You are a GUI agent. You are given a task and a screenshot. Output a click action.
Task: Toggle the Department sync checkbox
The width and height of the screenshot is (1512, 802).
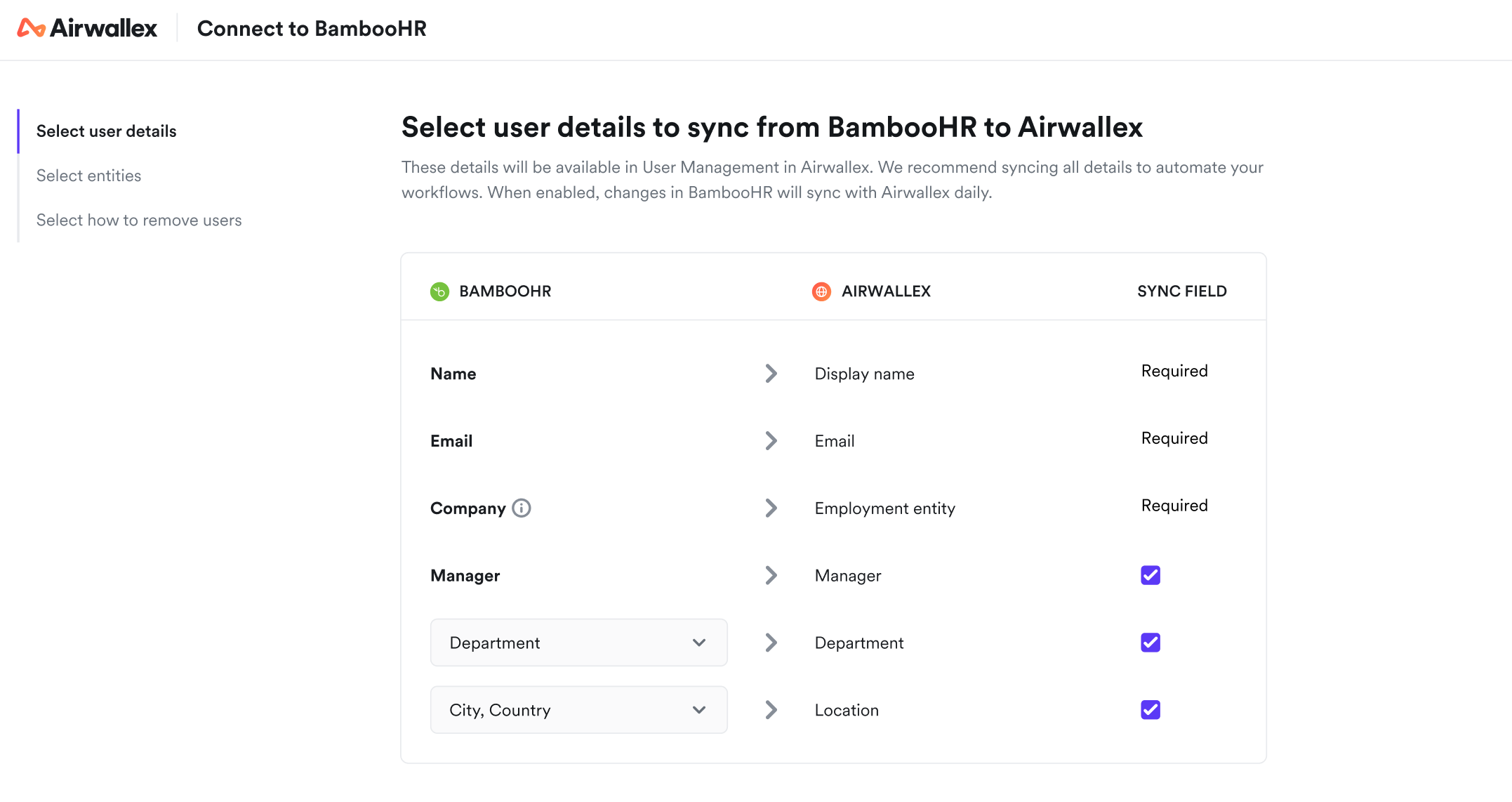click(1150, 643)
